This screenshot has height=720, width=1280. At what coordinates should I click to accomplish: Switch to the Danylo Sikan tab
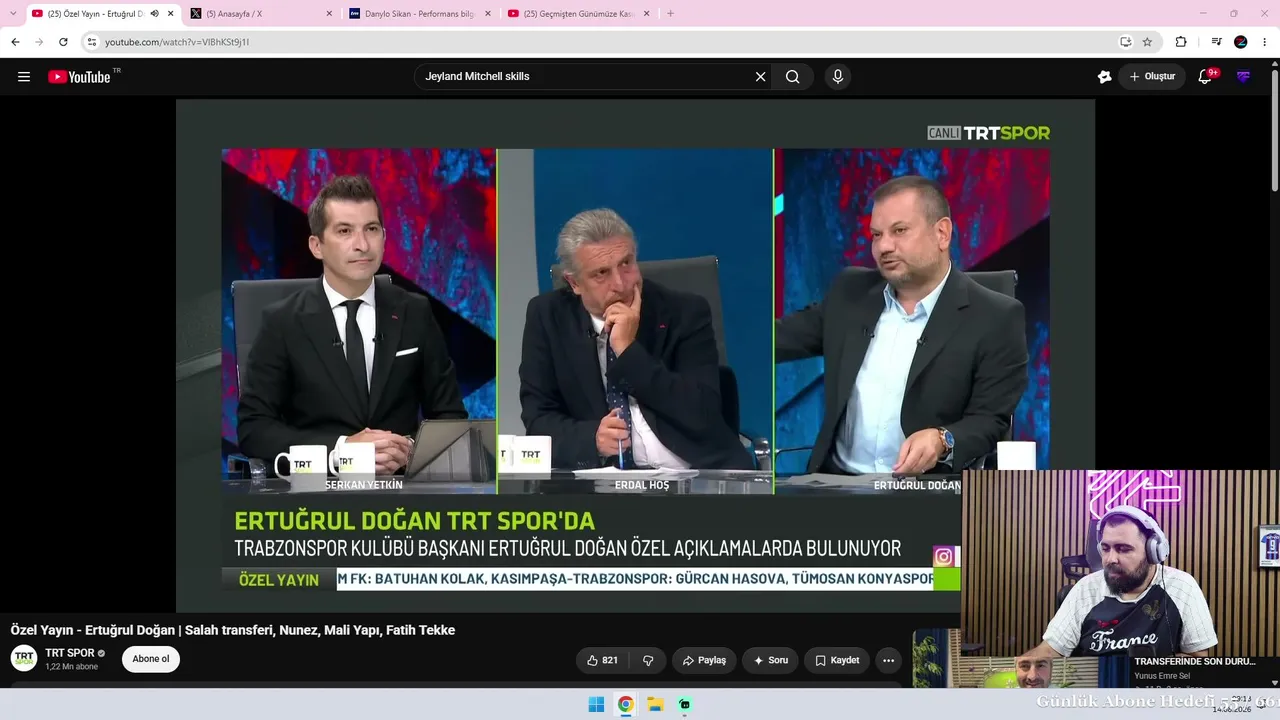(420, 14)
